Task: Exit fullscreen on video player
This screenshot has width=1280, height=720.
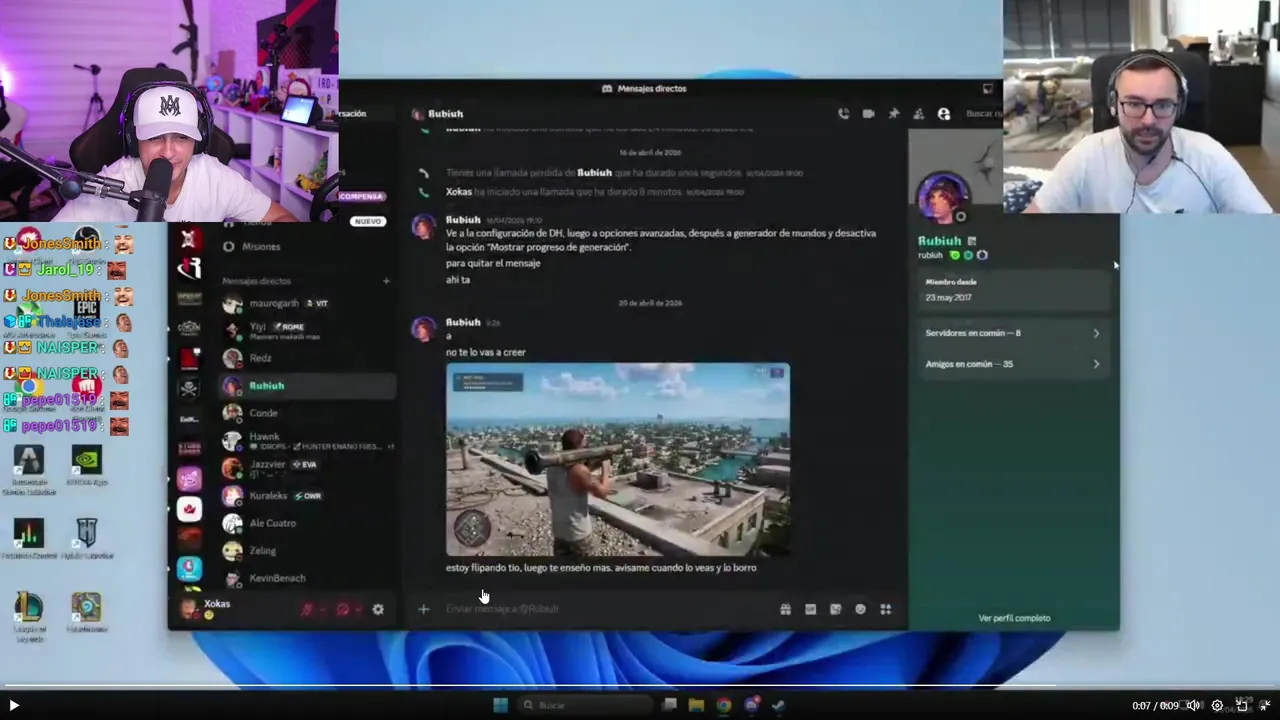Action: [x=1265, y=705]
